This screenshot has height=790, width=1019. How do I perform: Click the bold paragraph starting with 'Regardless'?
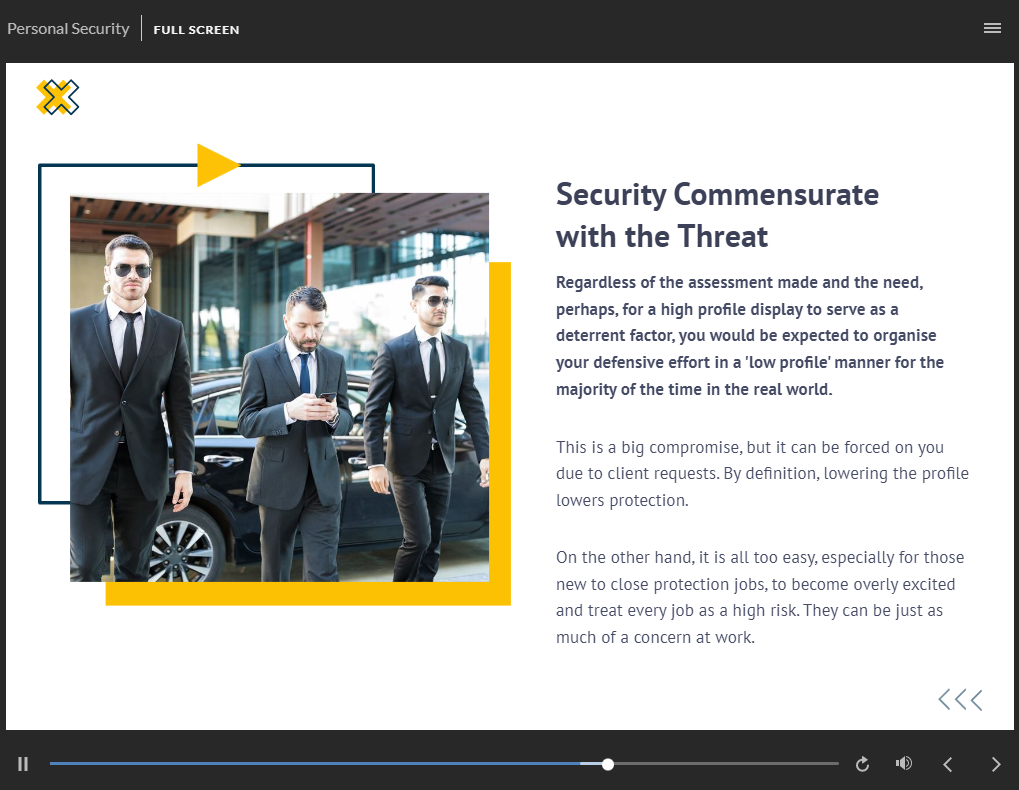pyautogui.click(x=750, y=336)
